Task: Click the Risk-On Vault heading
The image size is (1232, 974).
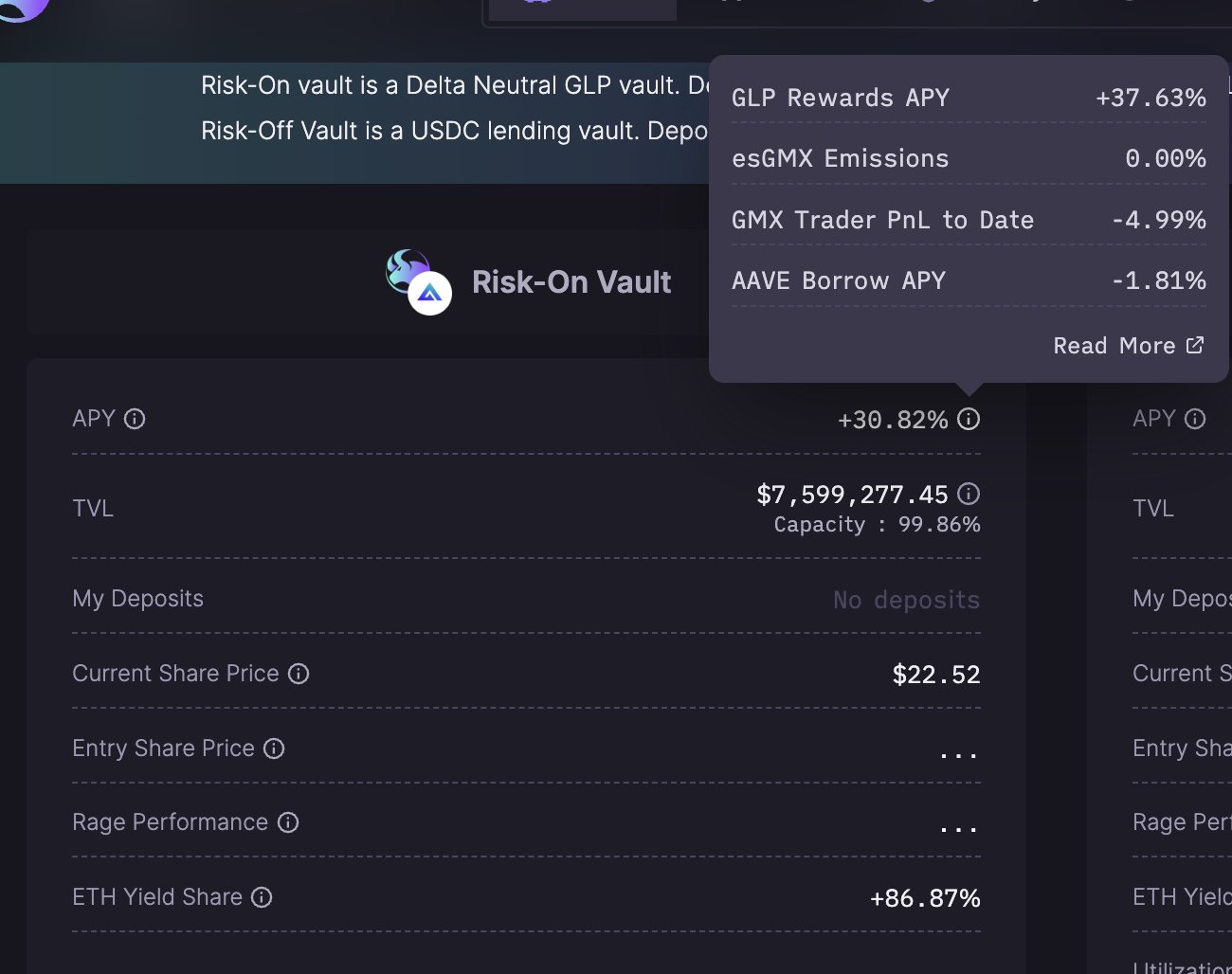Action: pos(571,282)
